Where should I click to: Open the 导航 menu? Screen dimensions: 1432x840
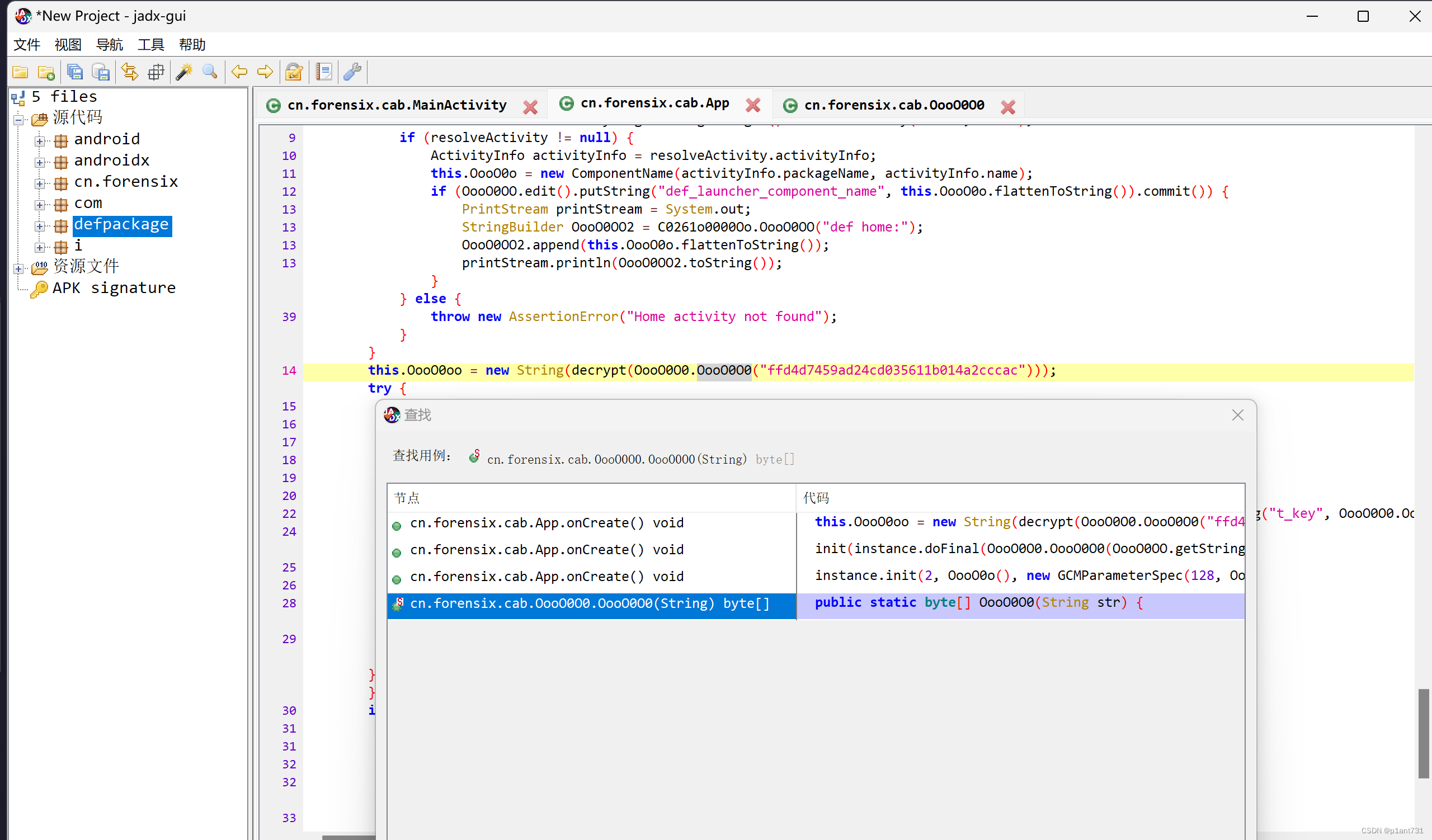pos(110,45)
